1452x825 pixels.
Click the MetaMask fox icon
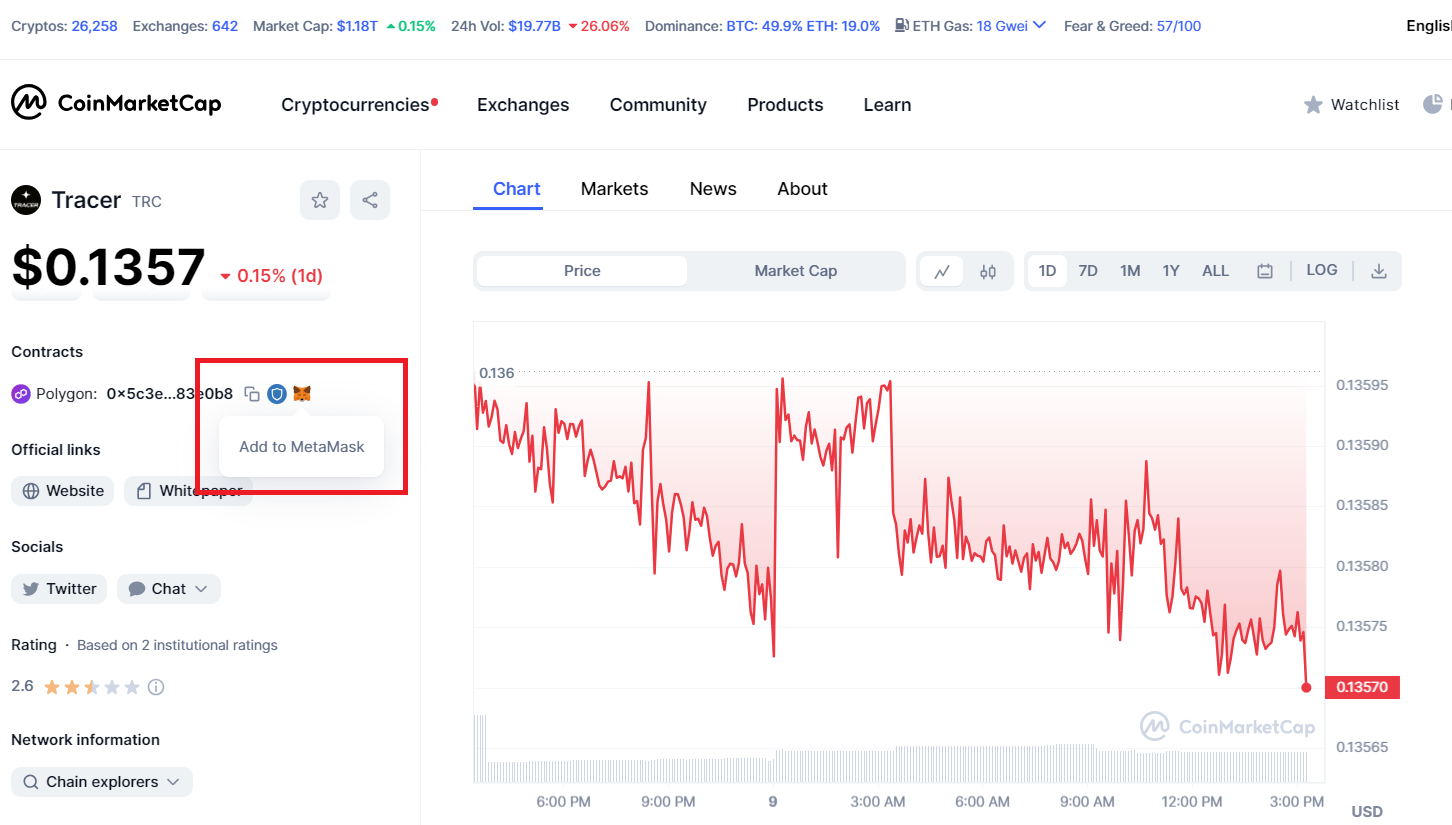tap(302, 394)
